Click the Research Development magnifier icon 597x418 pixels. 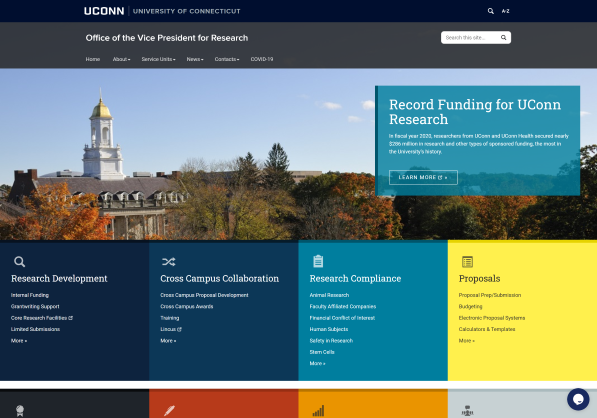pyautogui.click(x=19, y=262)
